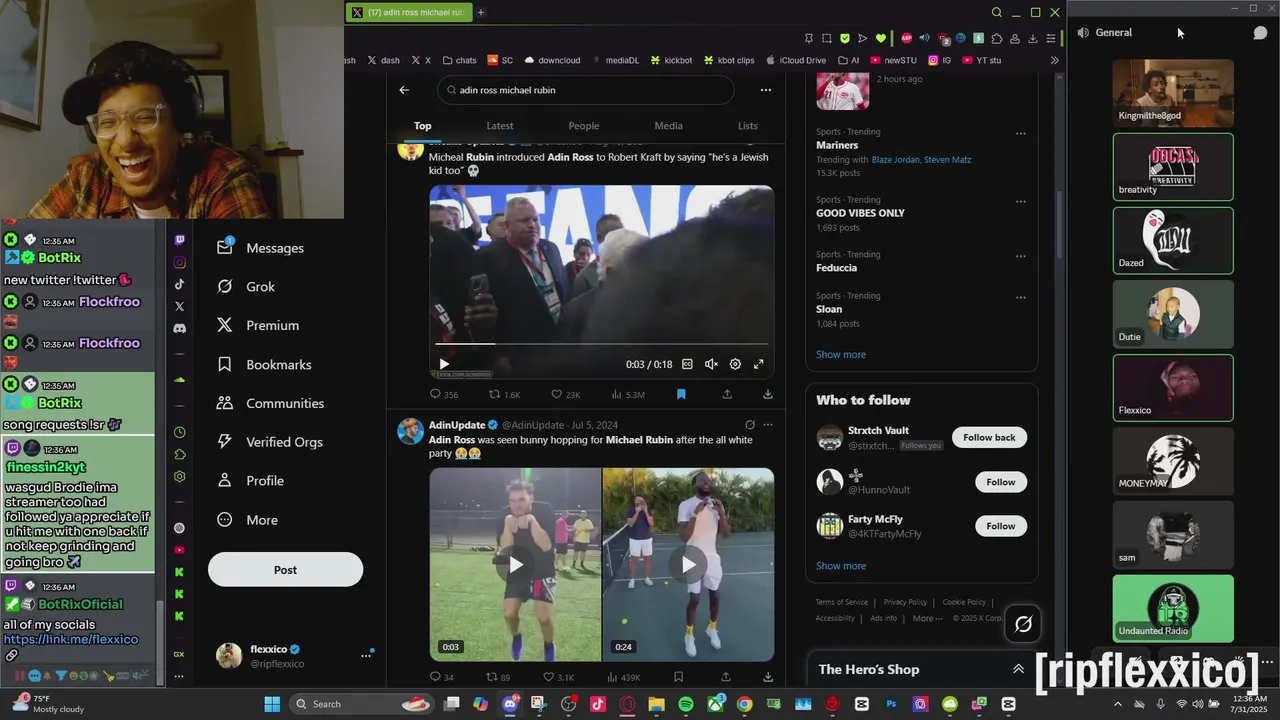Show more Who to follow suggestions

pos(841,566)
